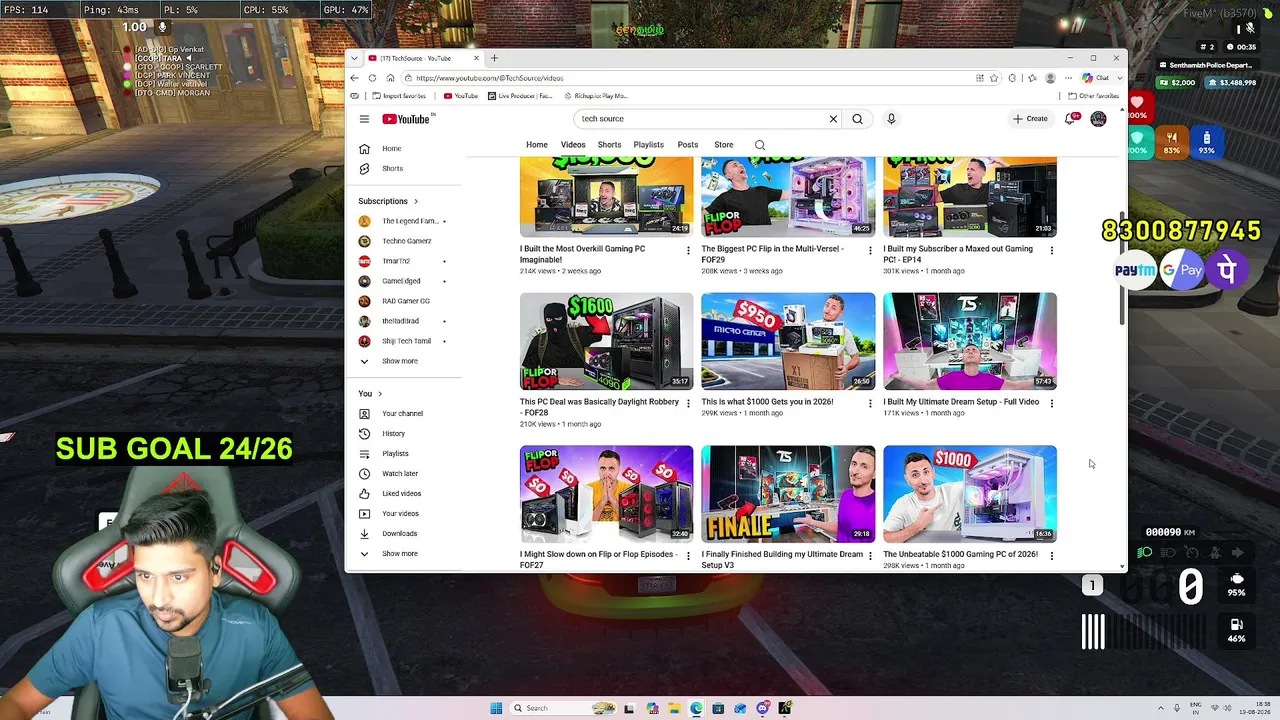
Task: Open File Explorer from the taskbar
Action: click(674, 708)
